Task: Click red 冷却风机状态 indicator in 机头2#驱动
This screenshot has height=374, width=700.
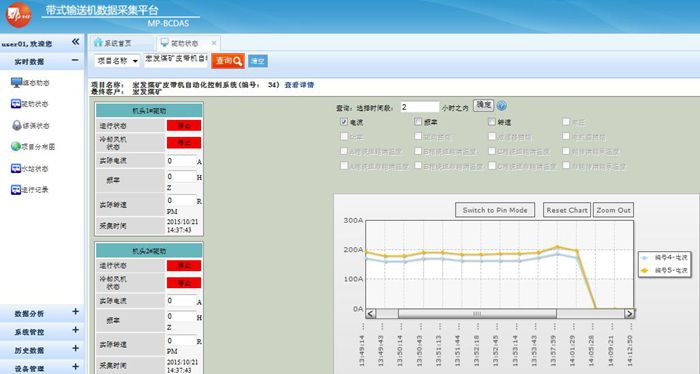Action: [184, 283]
